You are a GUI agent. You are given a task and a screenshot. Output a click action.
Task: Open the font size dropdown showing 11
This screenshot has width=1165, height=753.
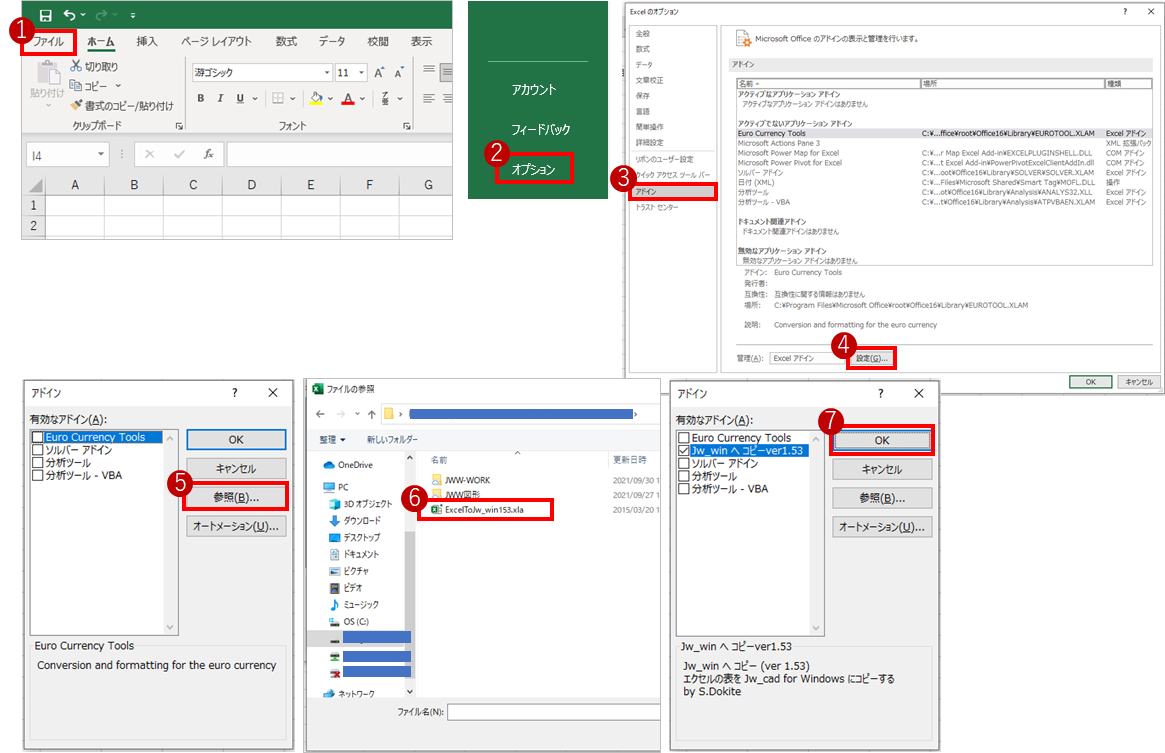362,72
